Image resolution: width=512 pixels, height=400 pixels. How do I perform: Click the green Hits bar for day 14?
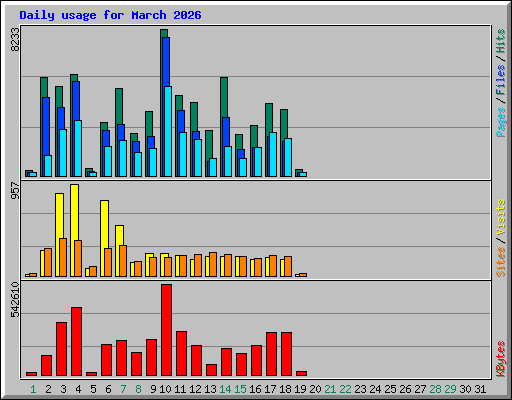[224, 97]
